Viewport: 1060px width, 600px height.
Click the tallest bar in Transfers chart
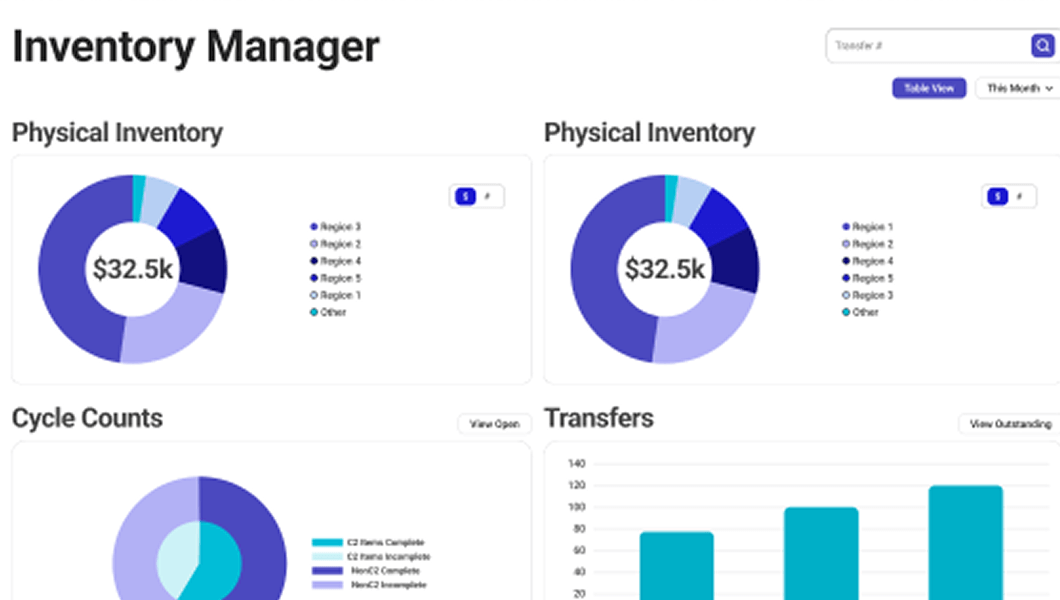(x=965, y=542)
